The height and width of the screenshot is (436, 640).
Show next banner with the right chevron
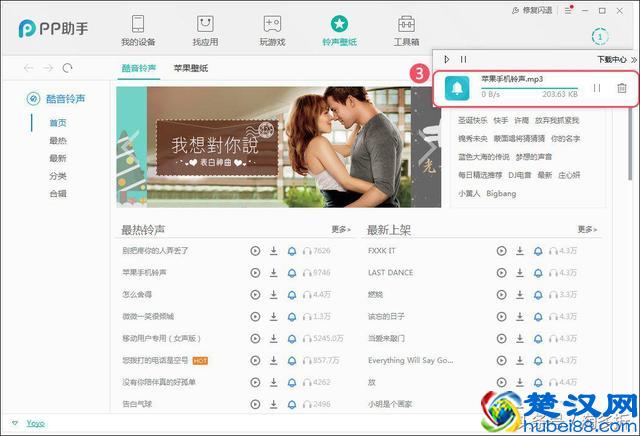(x=429, y=148)
